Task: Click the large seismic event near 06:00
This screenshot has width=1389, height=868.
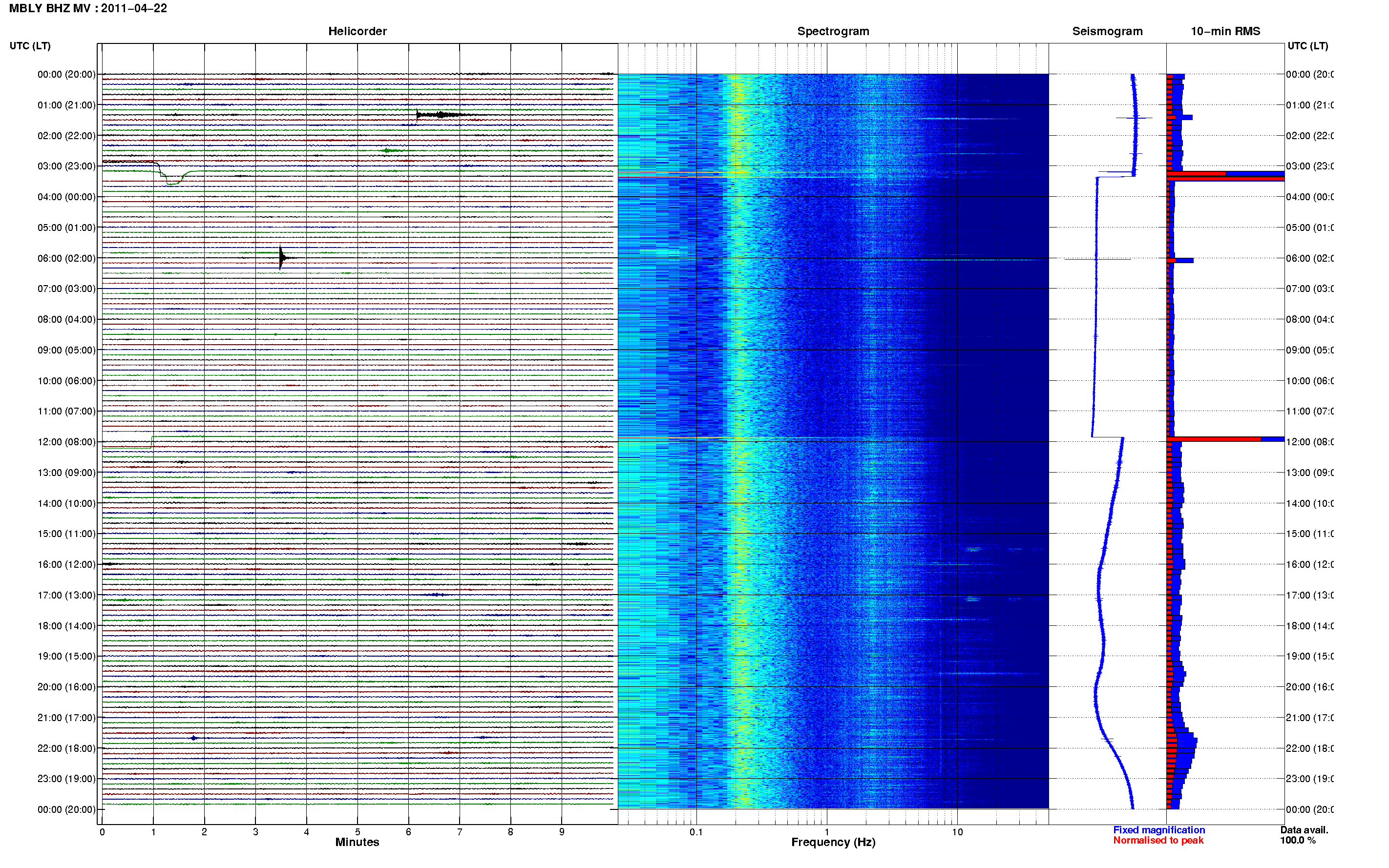Action: point(285,258)
